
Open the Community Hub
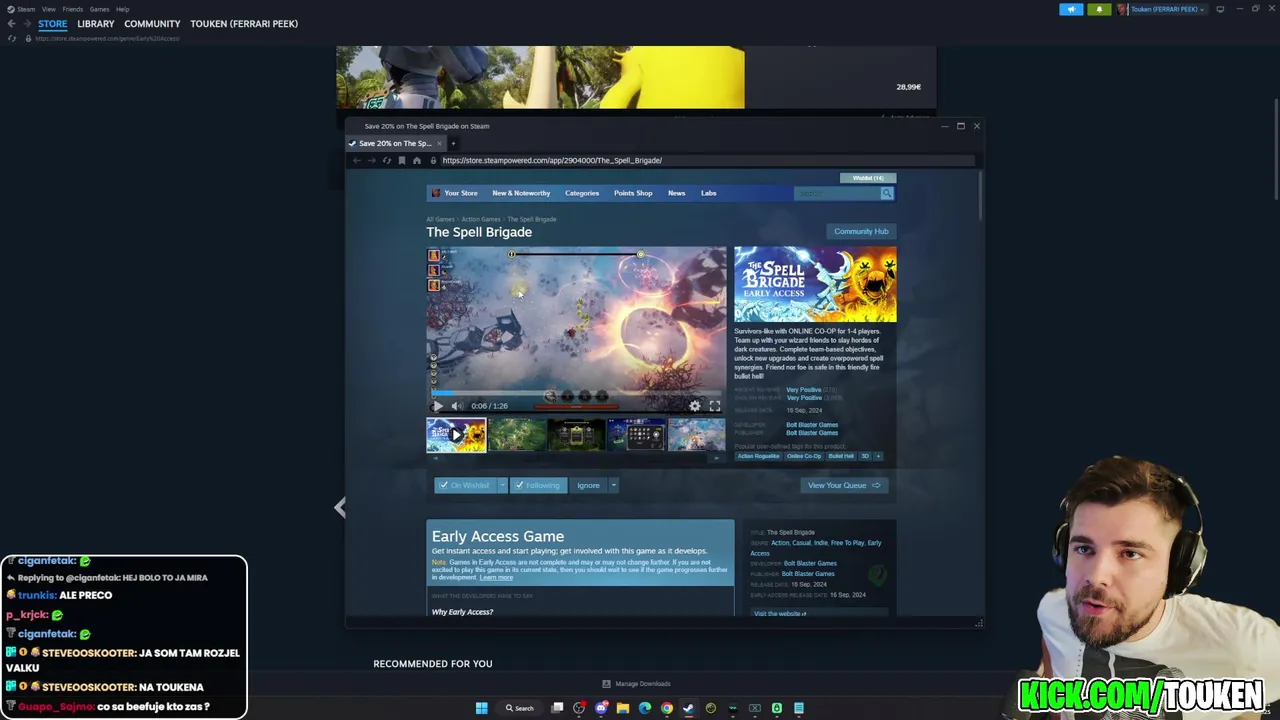[x=861, y=231]
